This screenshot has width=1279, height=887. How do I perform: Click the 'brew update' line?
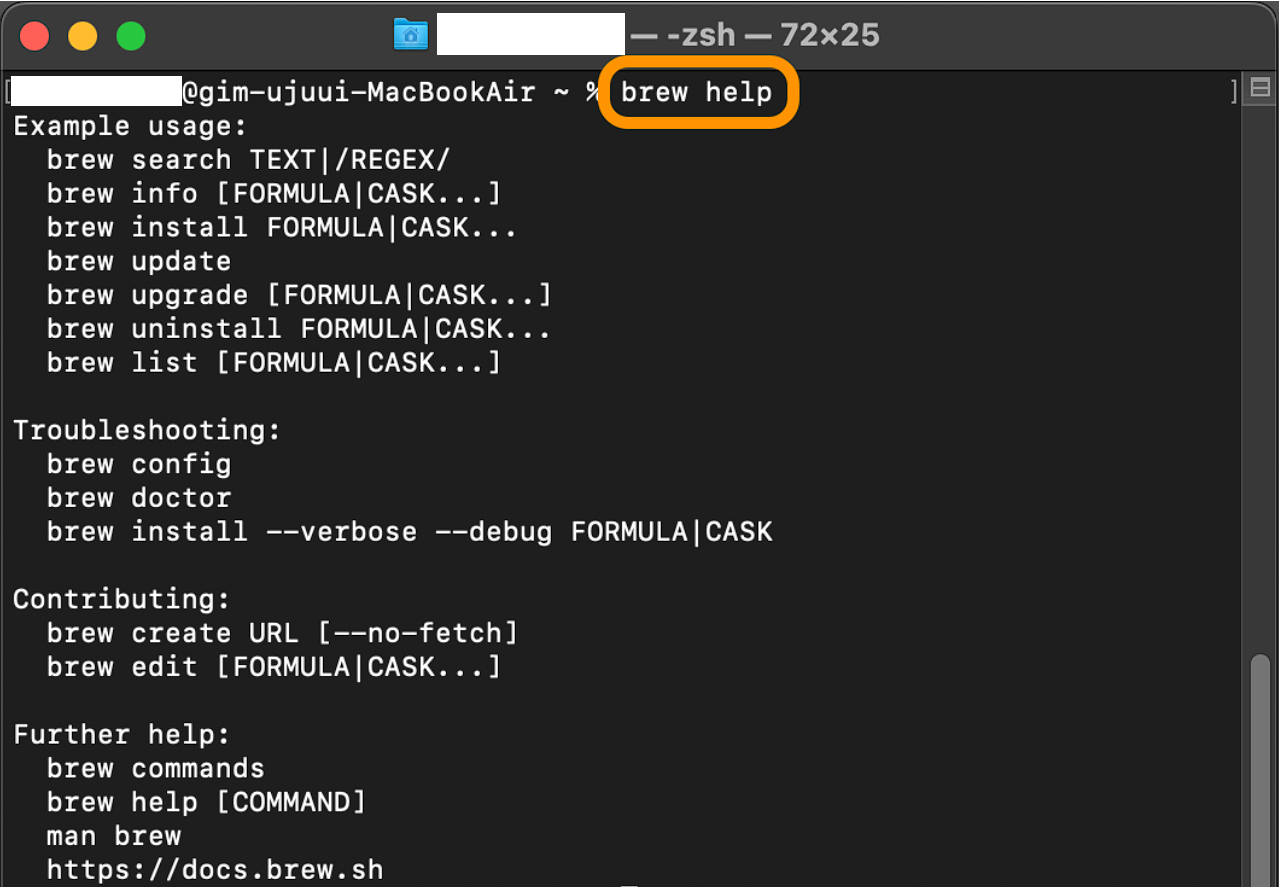click(x=139, y=261)
